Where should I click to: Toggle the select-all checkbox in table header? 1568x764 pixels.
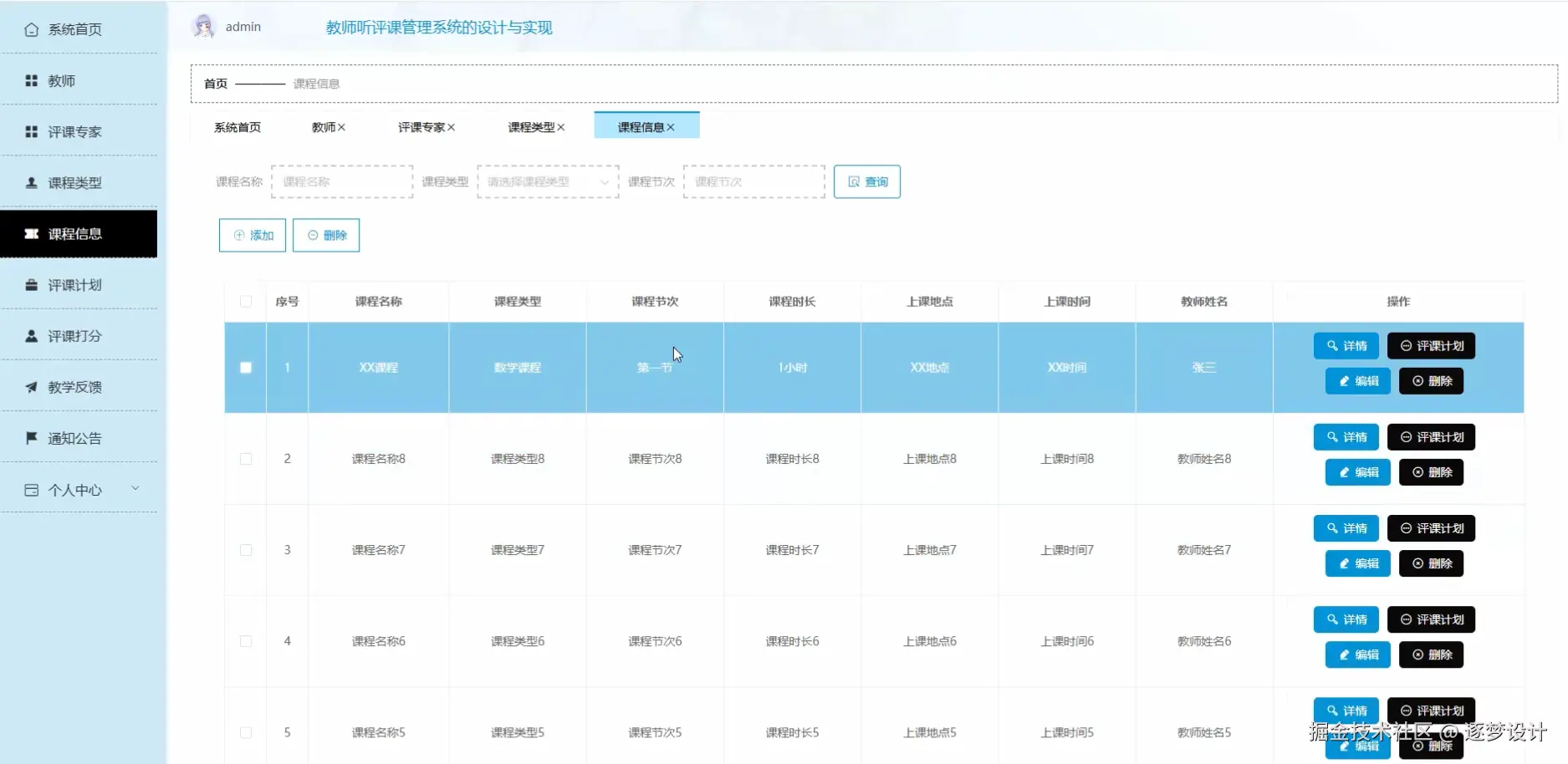[246, 302]
